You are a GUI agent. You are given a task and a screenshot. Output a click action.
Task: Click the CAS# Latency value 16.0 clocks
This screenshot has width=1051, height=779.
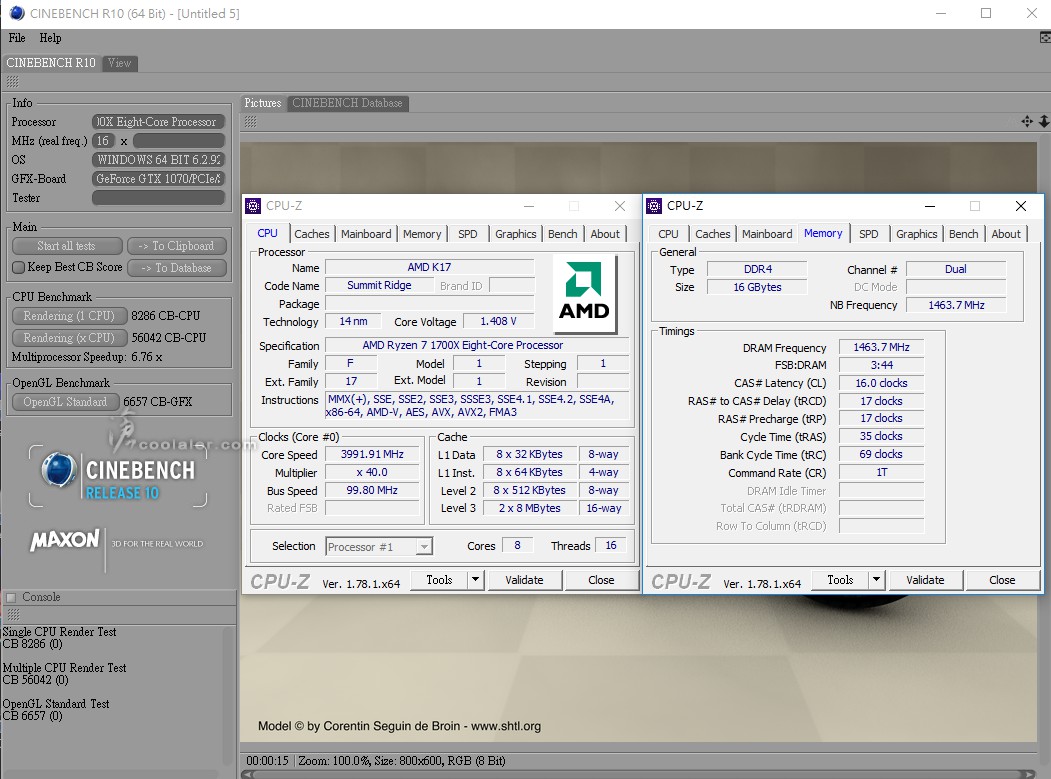(881, 383)
